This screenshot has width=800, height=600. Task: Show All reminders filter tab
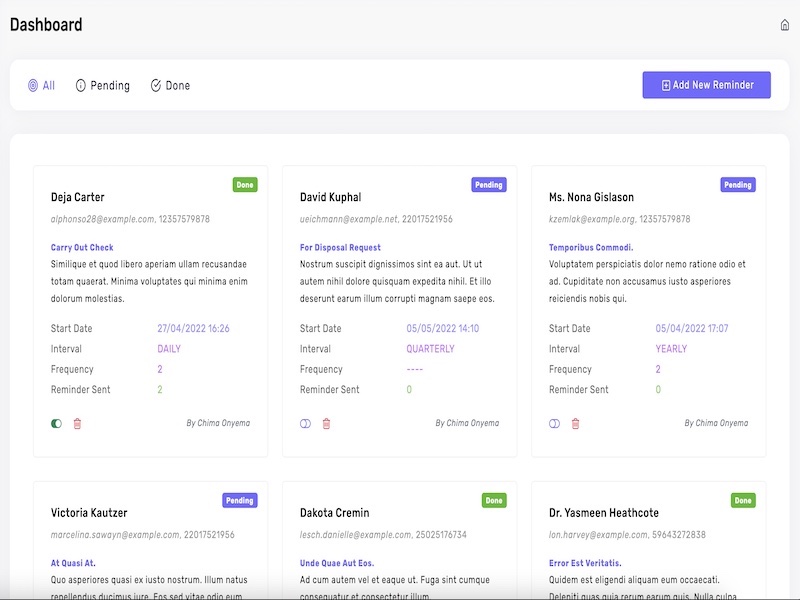point(41,86)
